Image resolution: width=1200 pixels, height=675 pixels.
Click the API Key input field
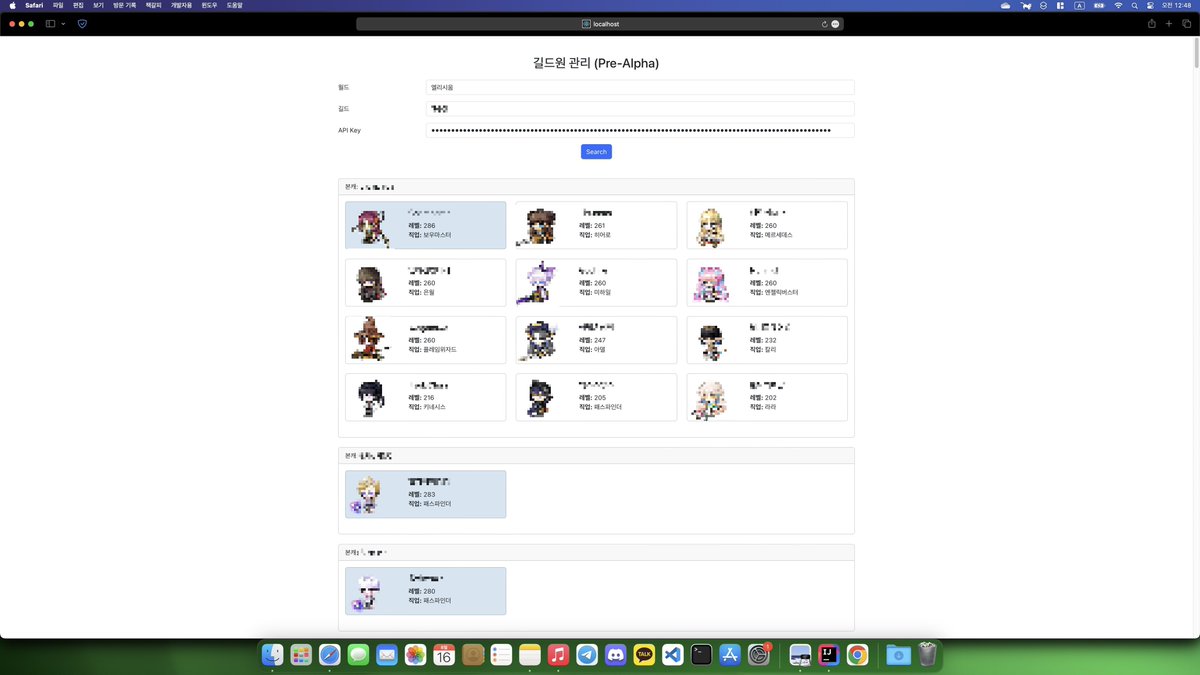point(640,130)
